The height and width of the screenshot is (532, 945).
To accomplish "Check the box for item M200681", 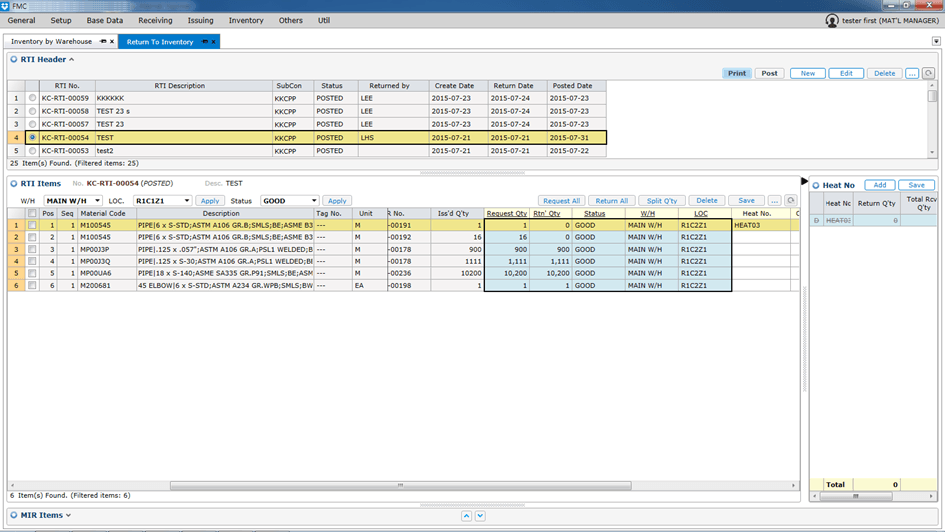I will point(33,285).
